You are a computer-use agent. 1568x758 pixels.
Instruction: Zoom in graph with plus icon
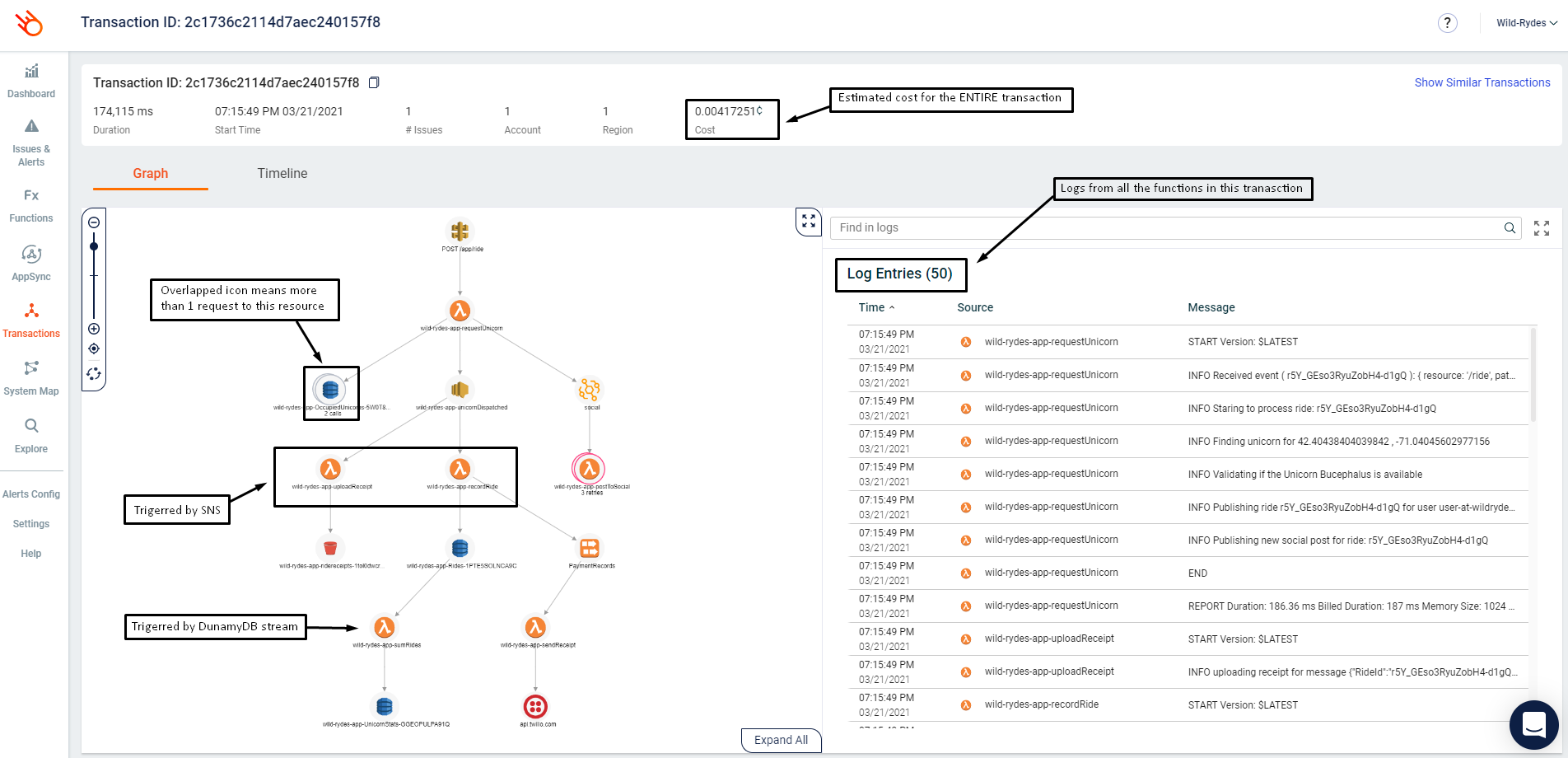[x=94, y=329]
